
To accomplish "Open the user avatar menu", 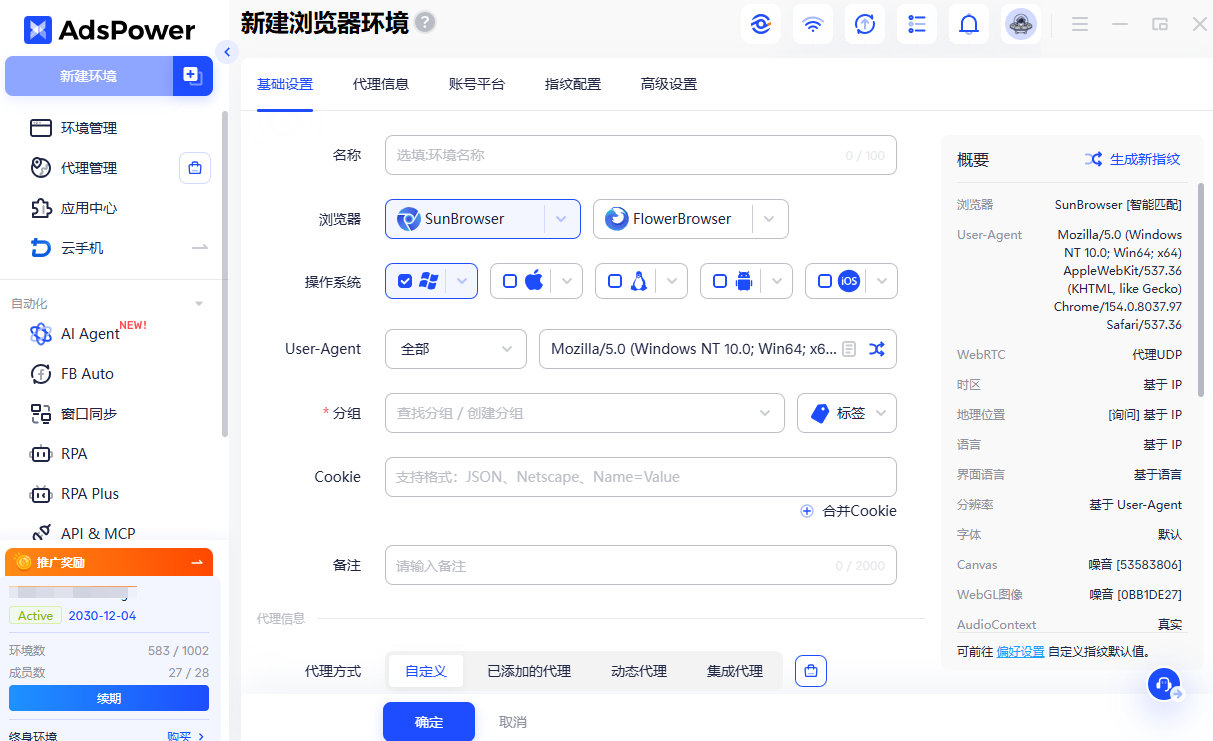I will click(x=1021, y=24).
